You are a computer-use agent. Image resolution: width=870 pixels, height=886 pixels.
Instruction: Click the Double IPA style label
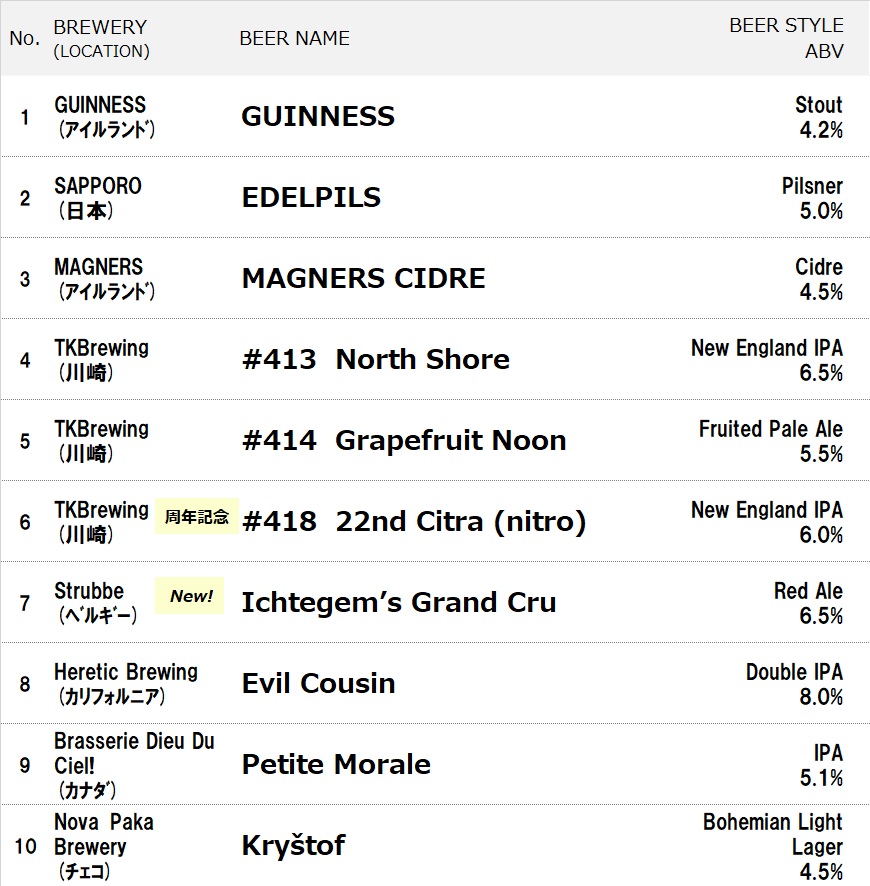pos(794,672)
